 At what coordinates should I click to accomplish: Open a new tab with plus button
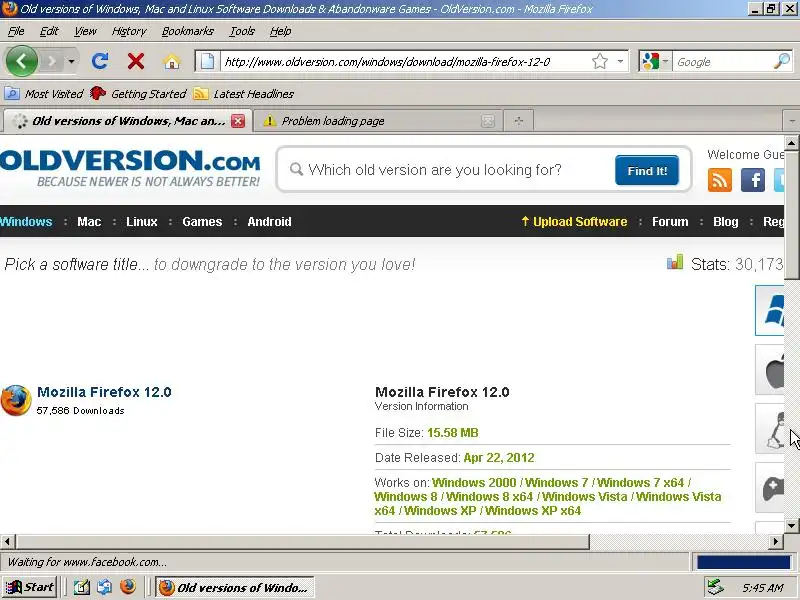click(518, 121)
